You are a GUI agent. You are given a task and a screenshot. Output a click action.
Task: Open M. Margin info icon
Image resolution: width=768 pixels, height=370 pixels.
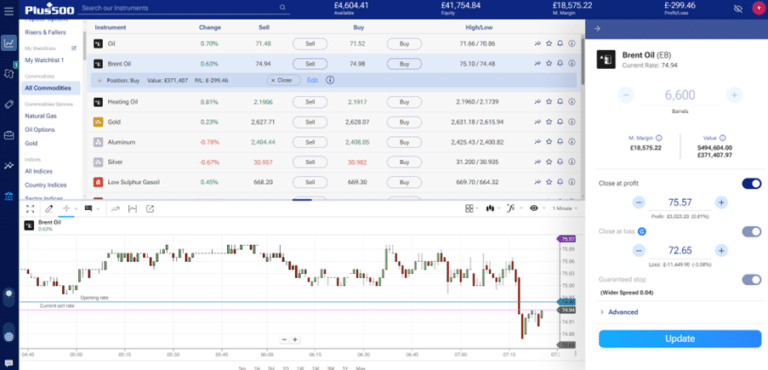[x=659, y=138]
